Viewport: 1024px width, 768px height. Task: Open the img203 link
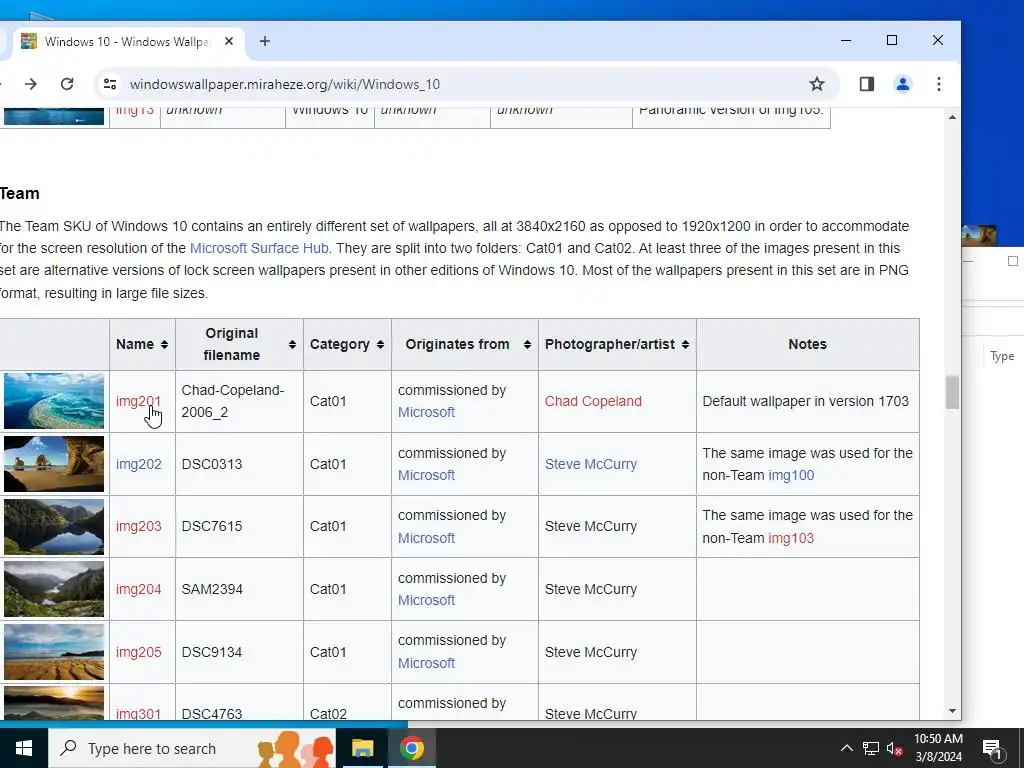point(138,526)
